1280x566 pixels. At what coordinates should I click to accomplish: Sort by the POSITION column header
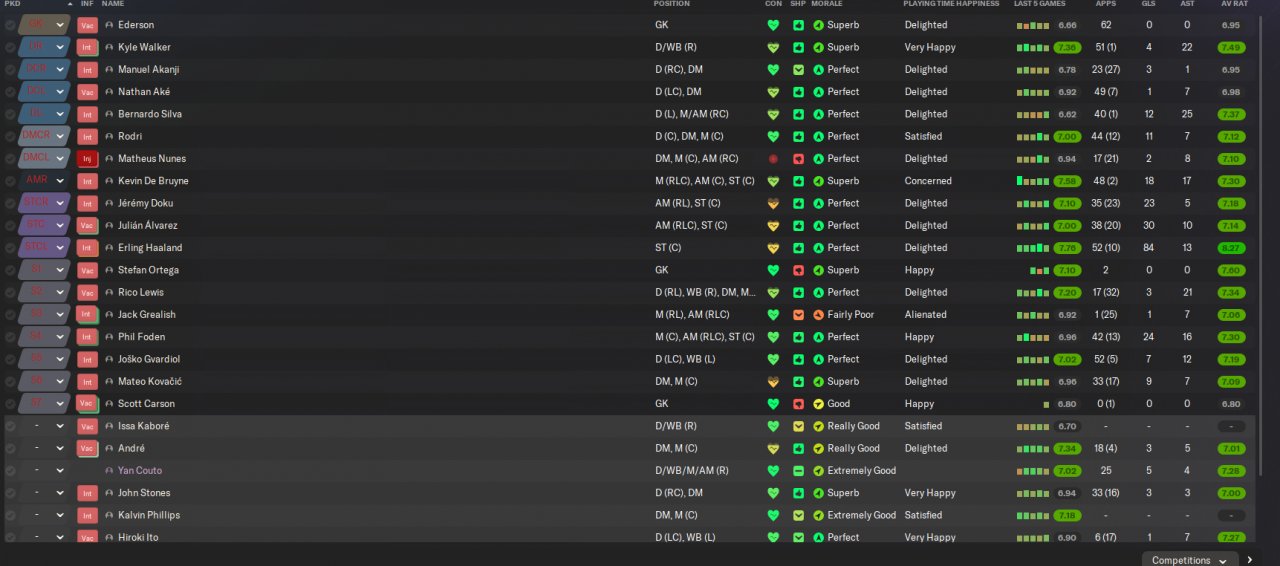[x=672, y=4]
